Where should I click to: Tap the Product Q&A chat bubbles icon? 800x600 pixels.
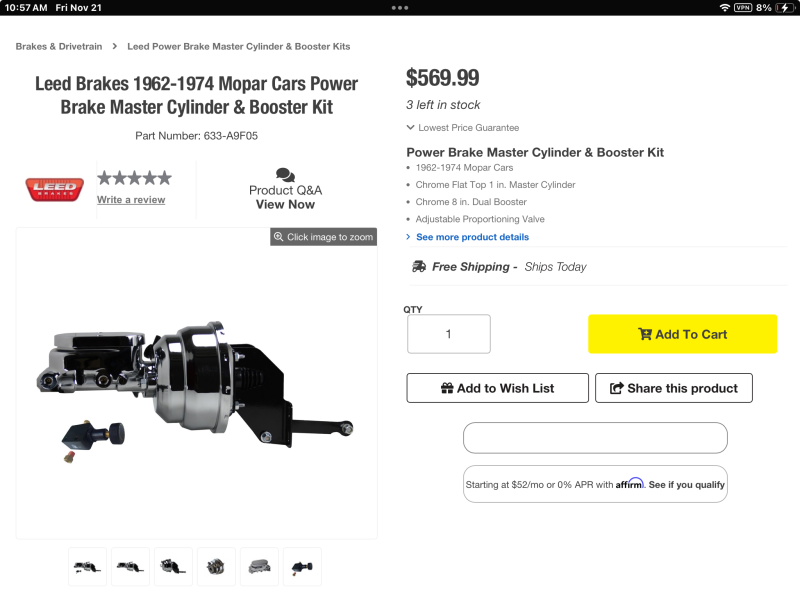(x=285, y=175)
